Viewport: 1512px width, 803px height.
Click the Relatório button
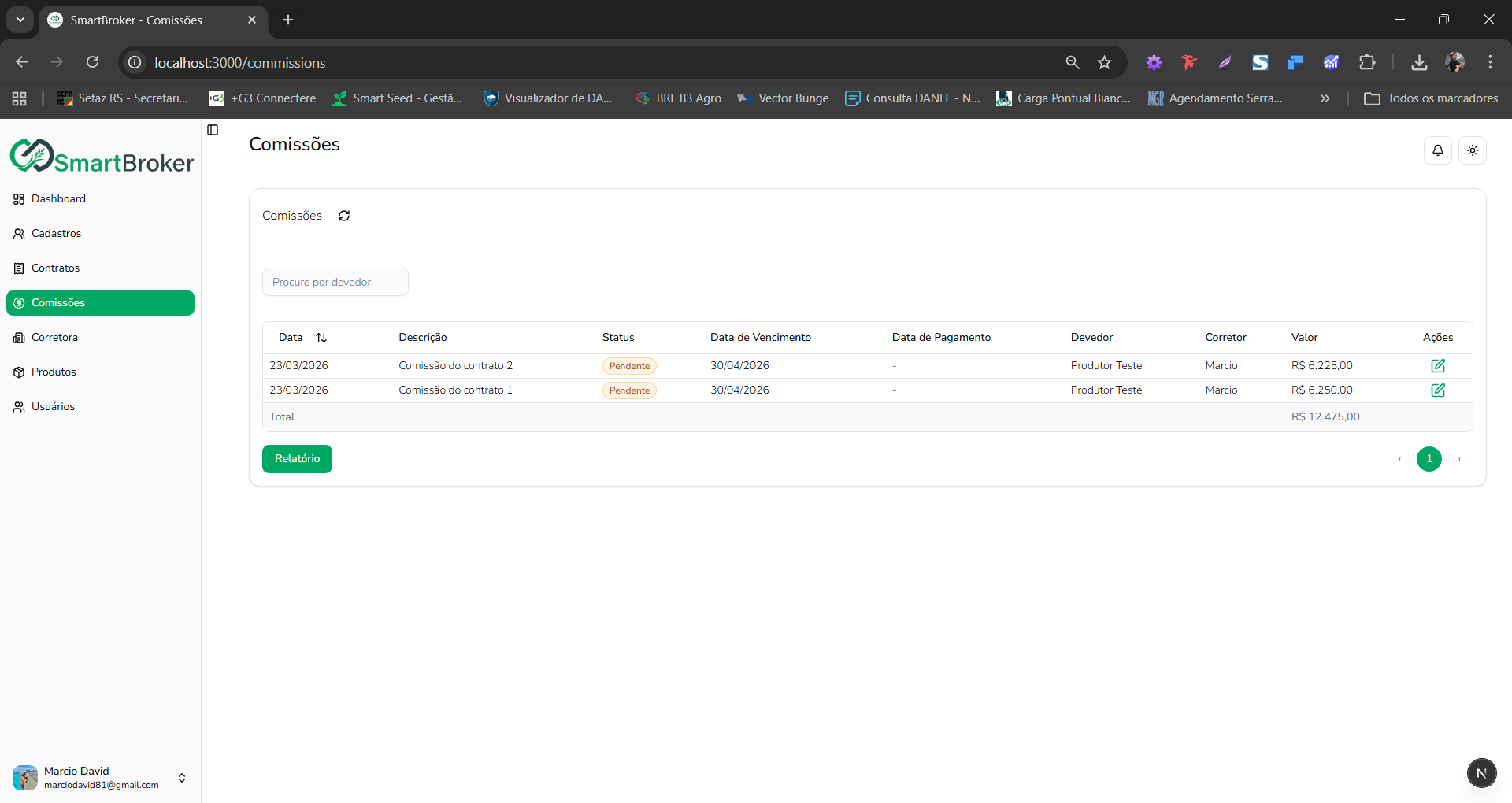297,459
